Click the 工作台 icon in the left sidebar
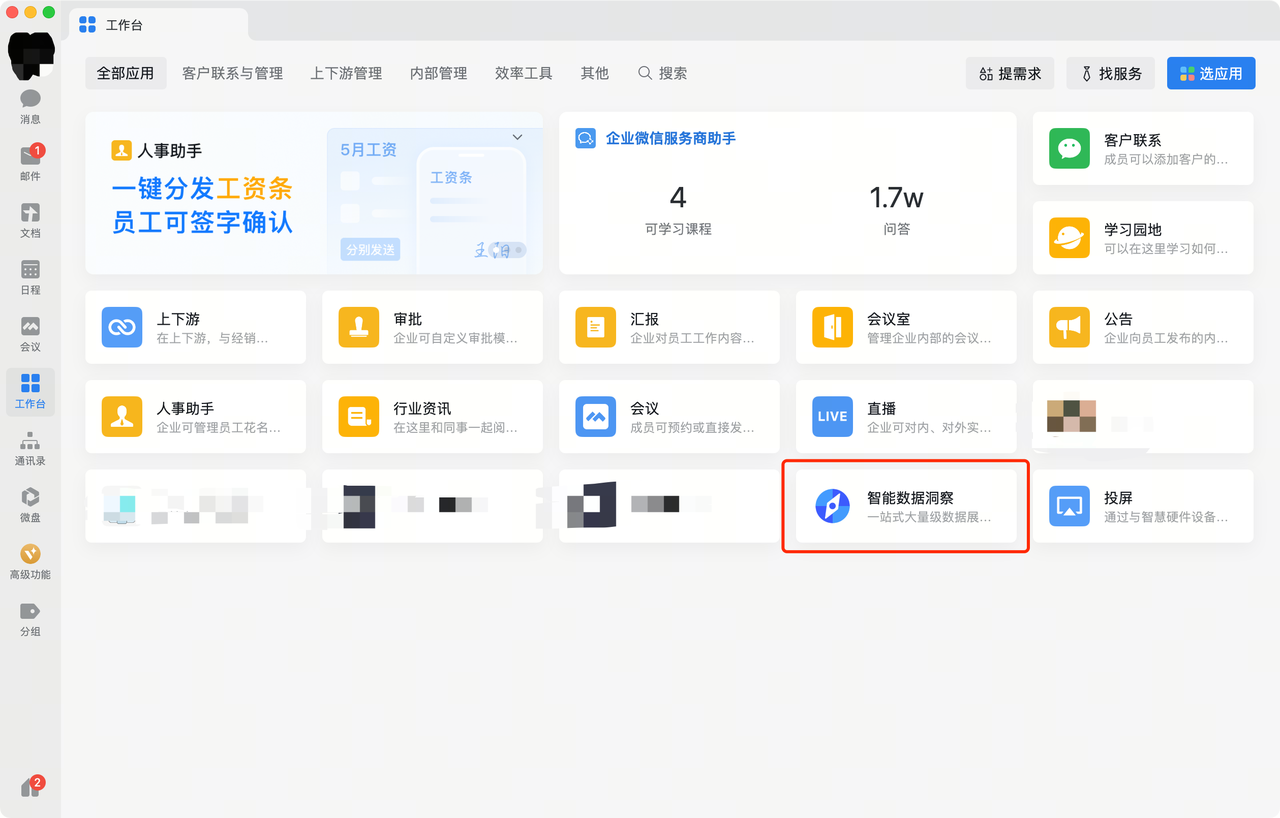This screenshot has width=1280, height=818. click(30, 391)
